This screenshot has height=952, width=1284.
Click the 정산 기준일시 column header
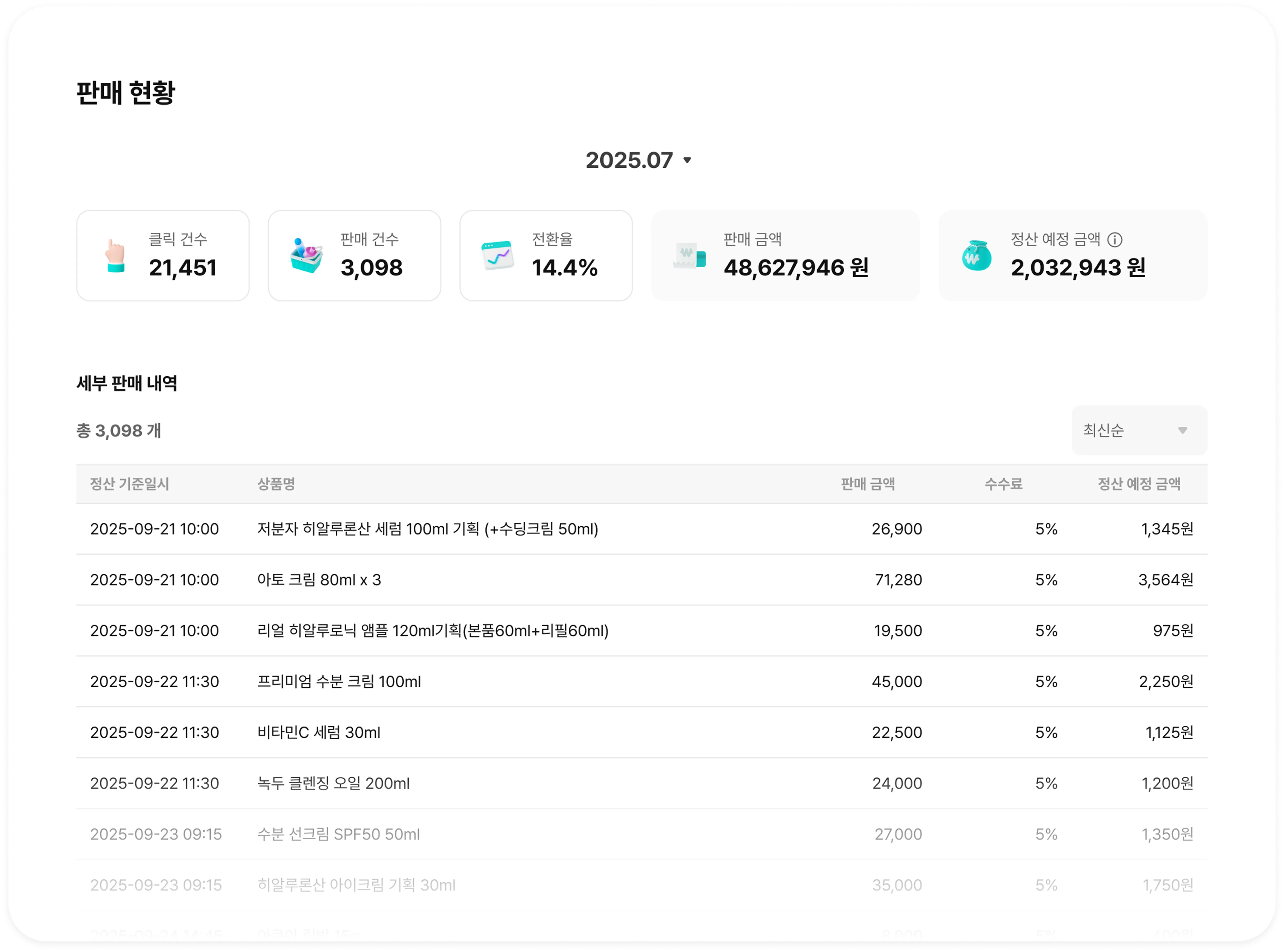pyautogui.click(x=130, y=484)
